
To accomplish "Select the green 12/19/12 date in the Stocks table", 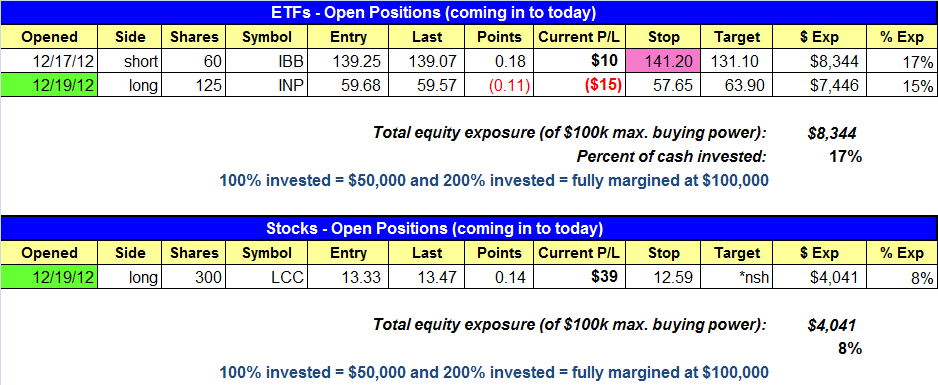I will pyautogui.click(x=49, y=277).
